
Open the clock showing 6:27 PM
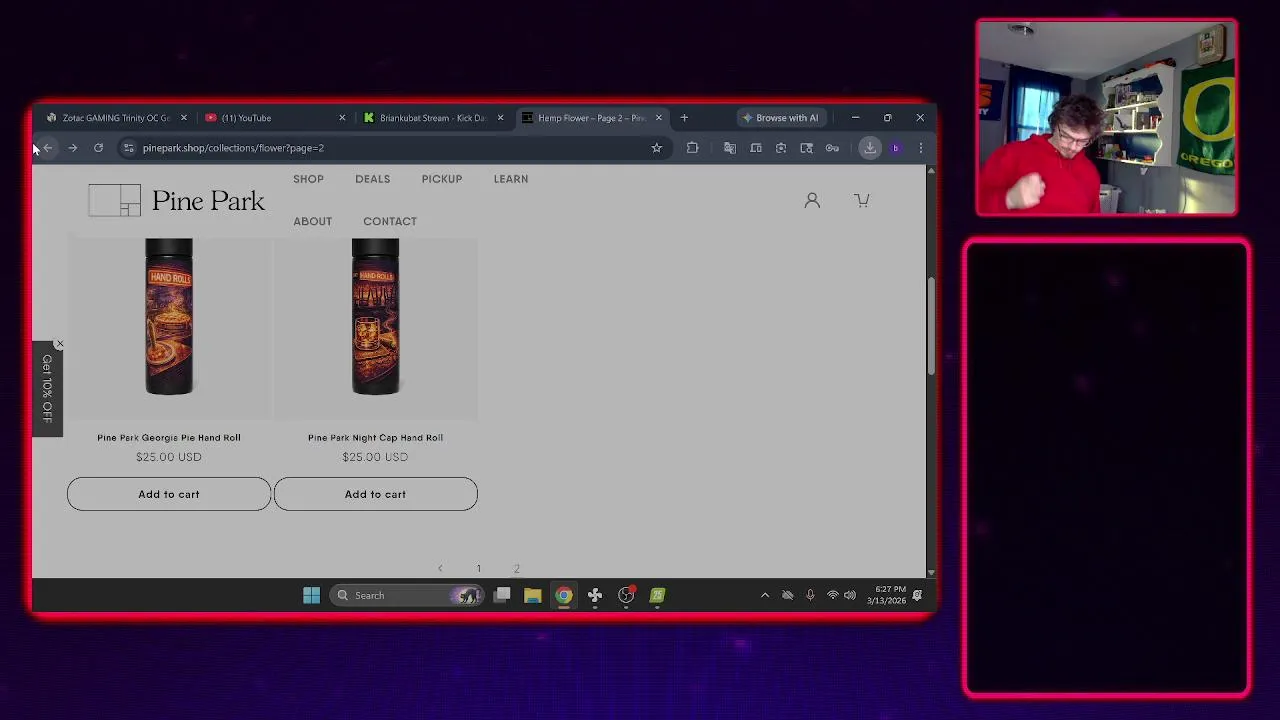click(886, 595)
